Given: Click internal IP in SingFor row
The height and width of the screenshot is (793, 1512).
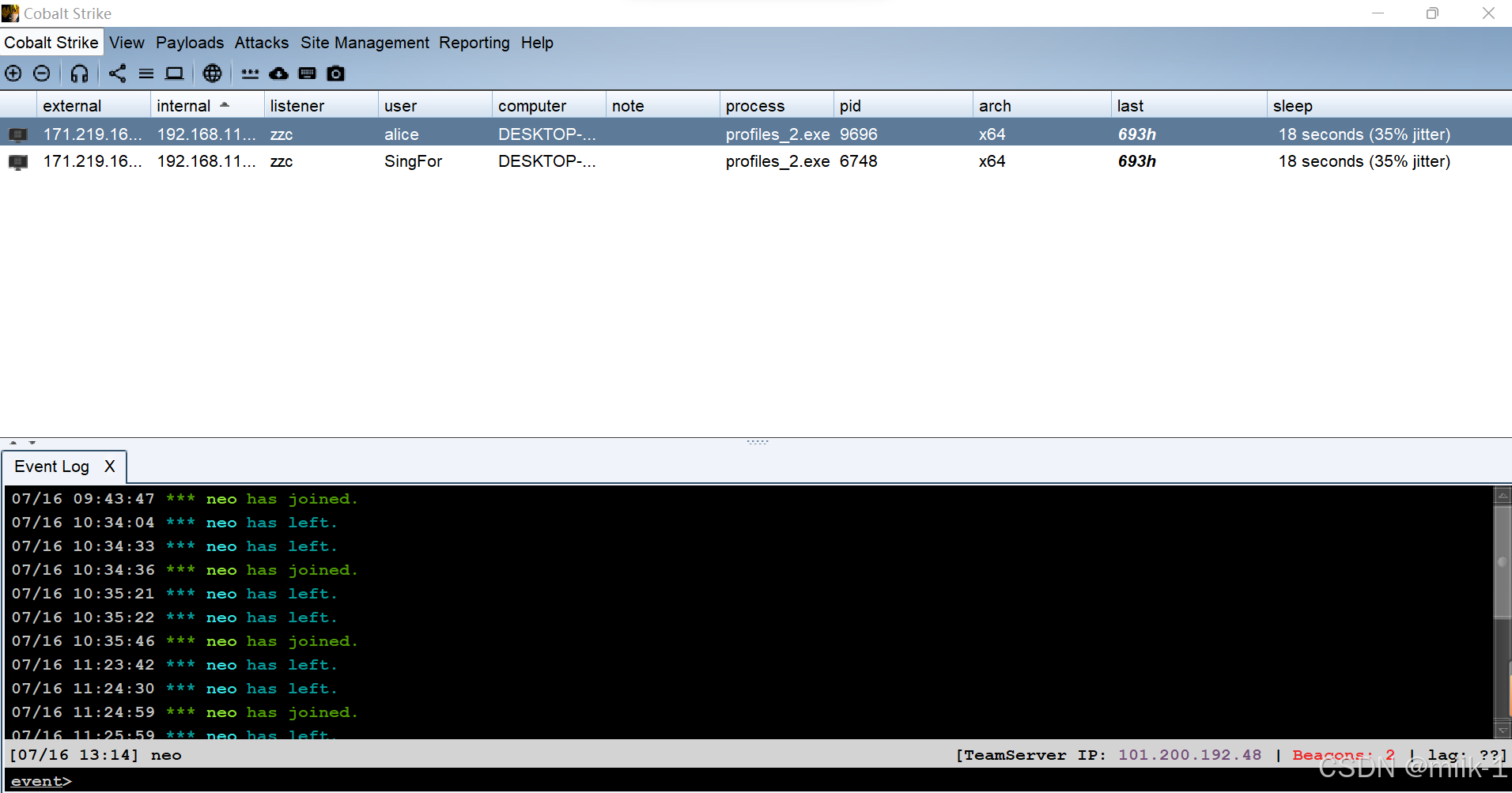Looking at the screenshot, I should pos(206,161).
